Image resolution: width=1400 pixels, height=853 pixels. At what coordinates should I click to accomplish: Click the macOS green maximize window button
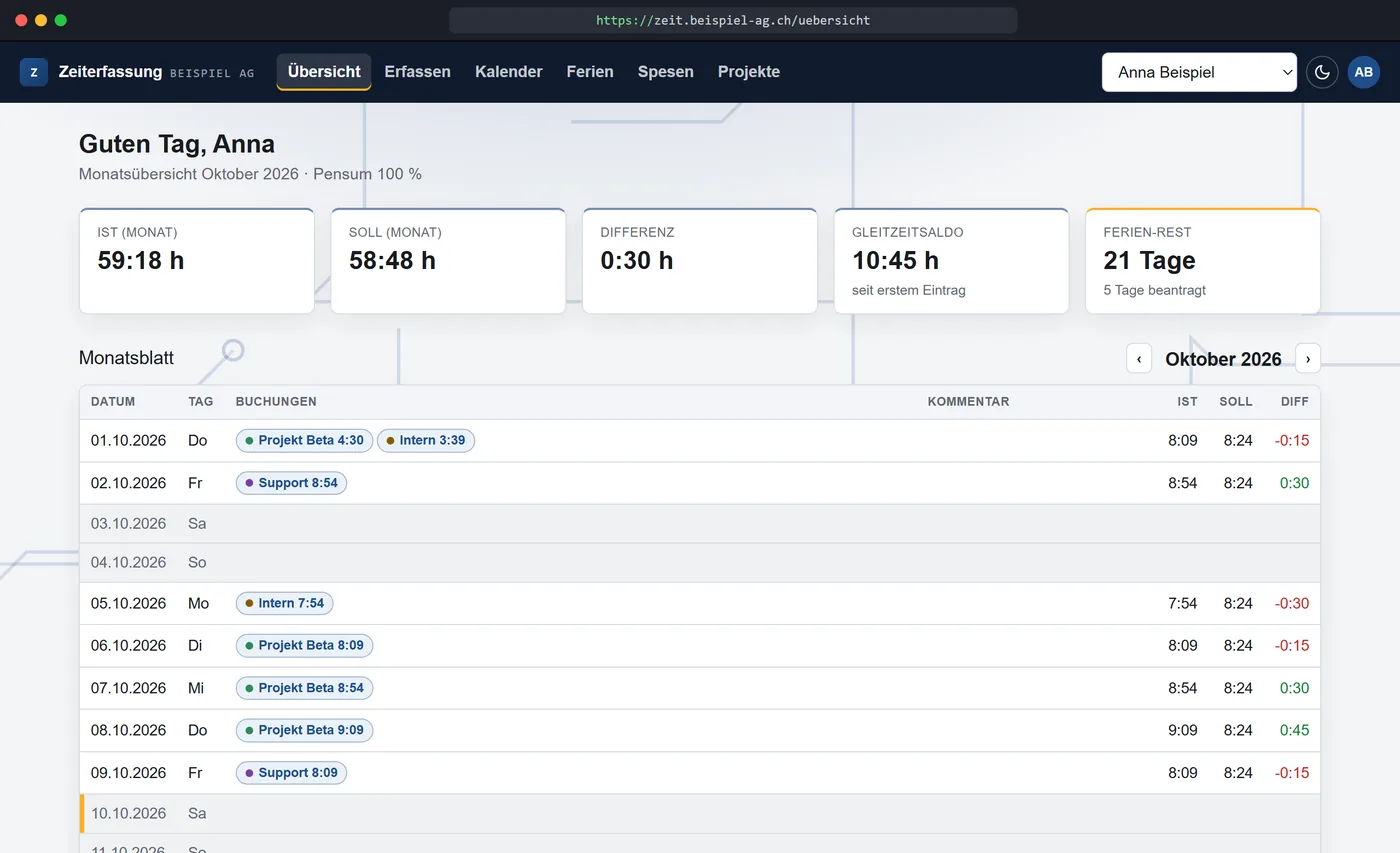(x=61, y=20)
